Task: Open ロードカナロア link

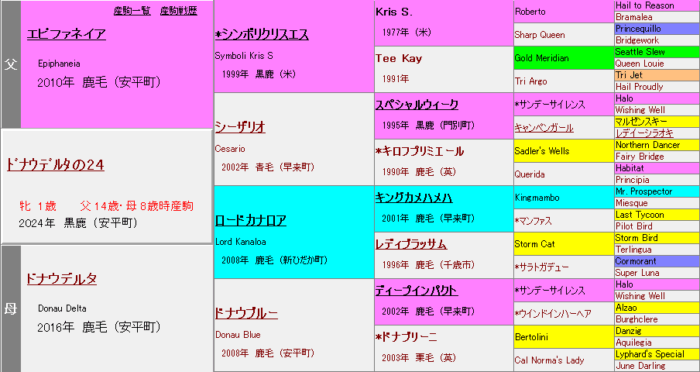Action: coord(251,220)
